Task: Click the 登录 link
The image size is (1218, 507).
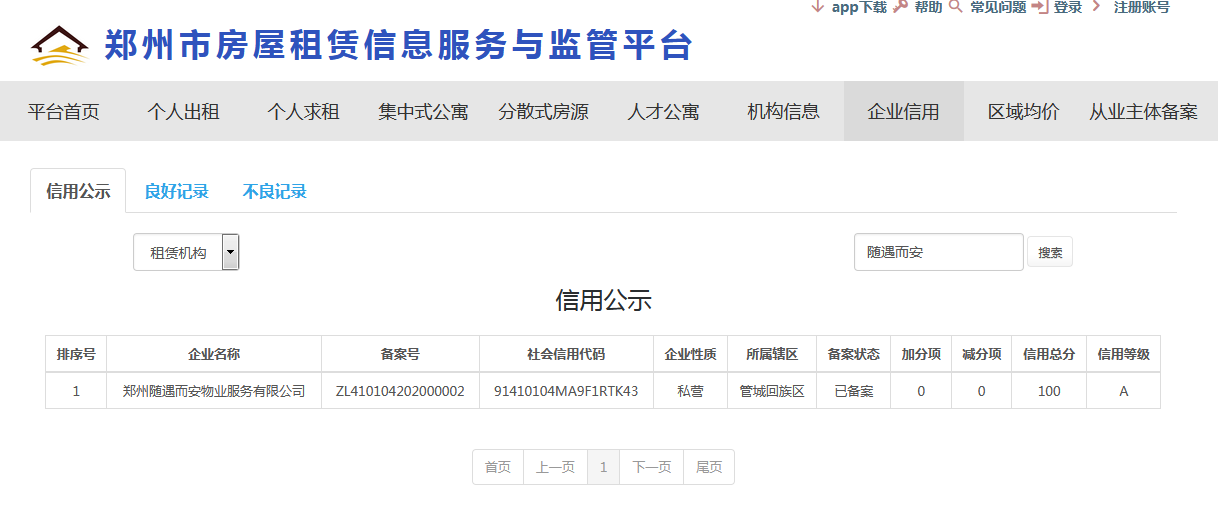Action: 1068,7
